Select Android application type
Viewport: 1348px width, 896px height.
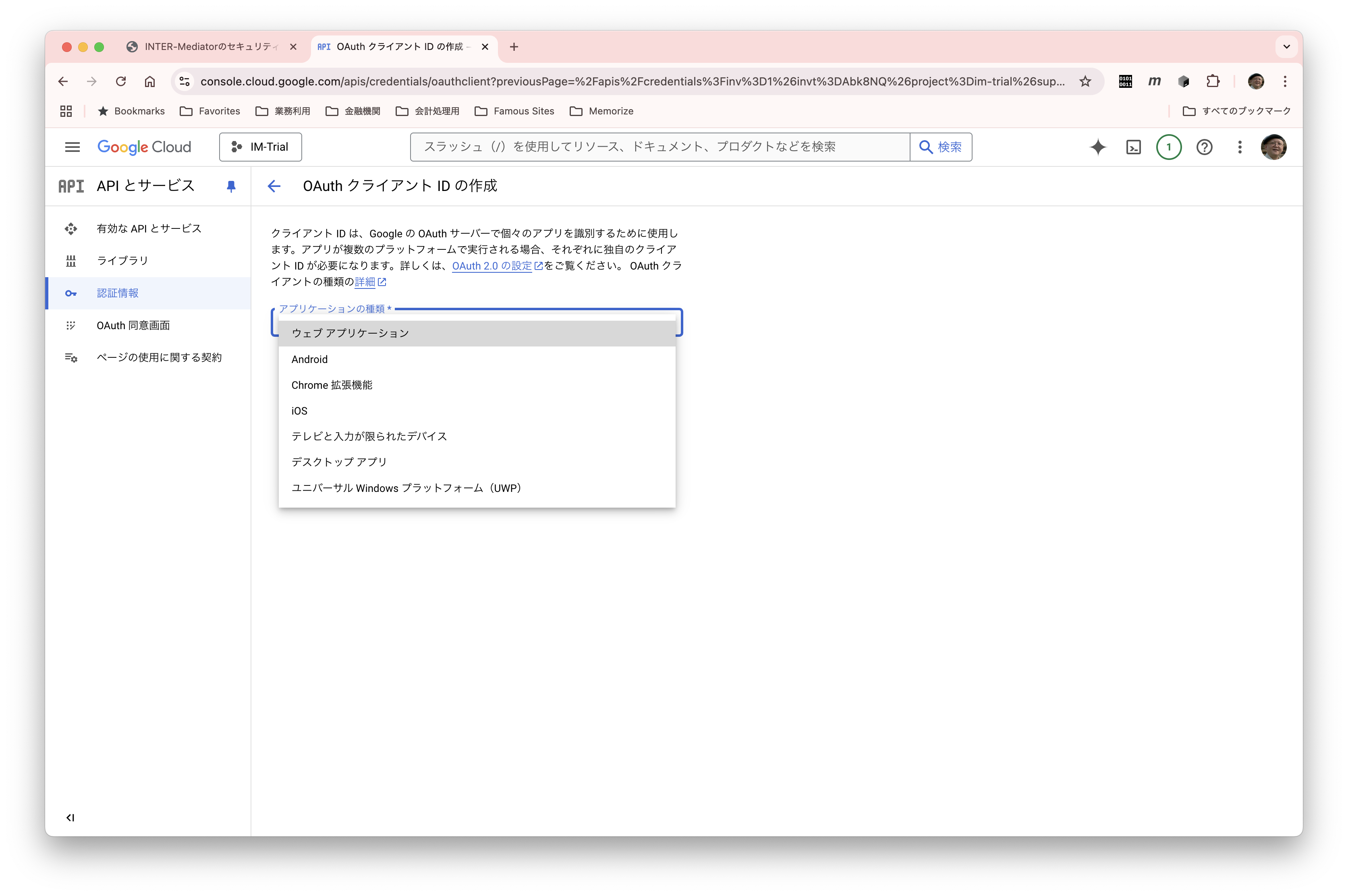pos(477,359)
